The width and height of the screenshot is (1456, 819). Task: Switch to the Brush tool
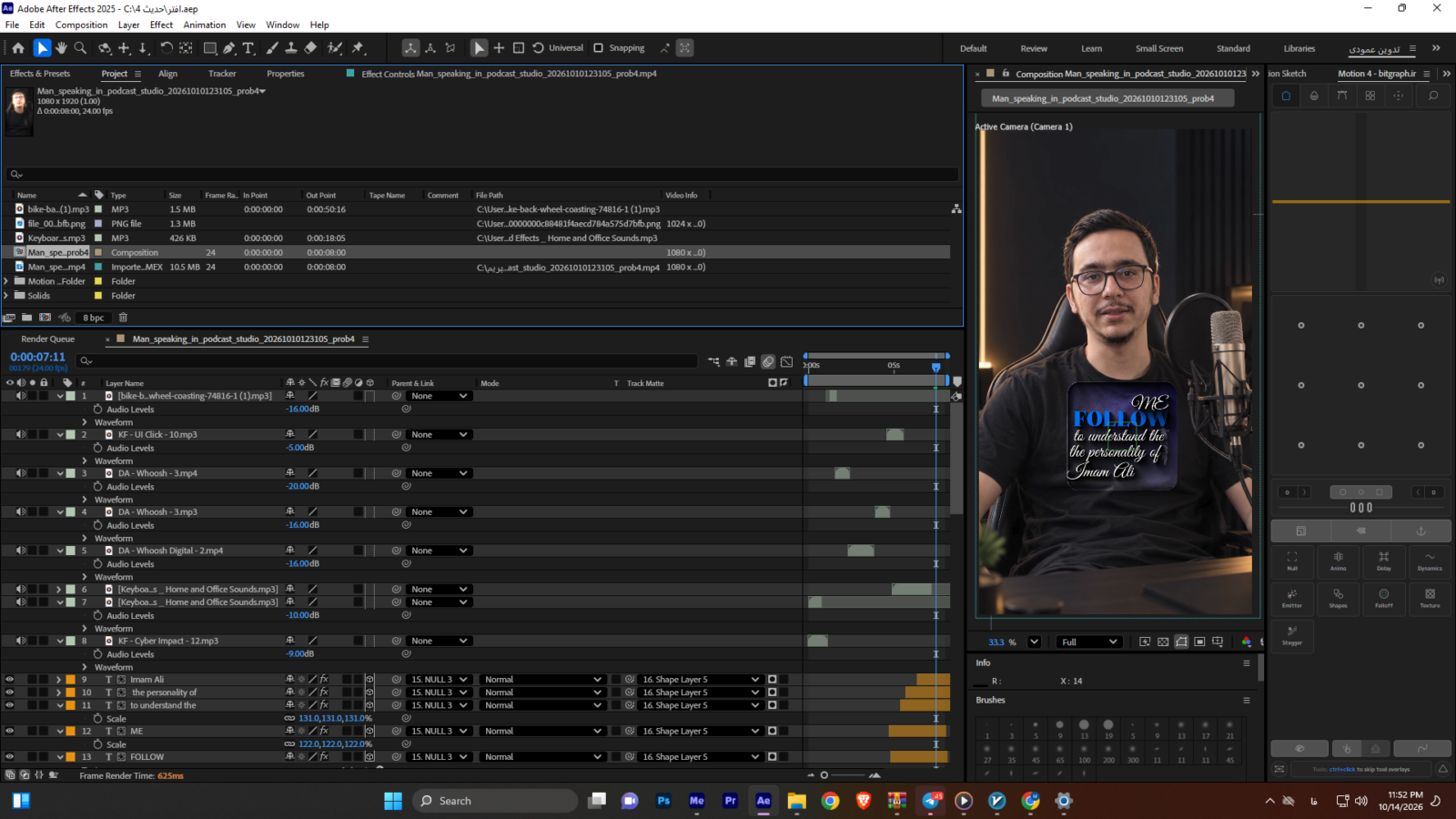pos(272,48)
